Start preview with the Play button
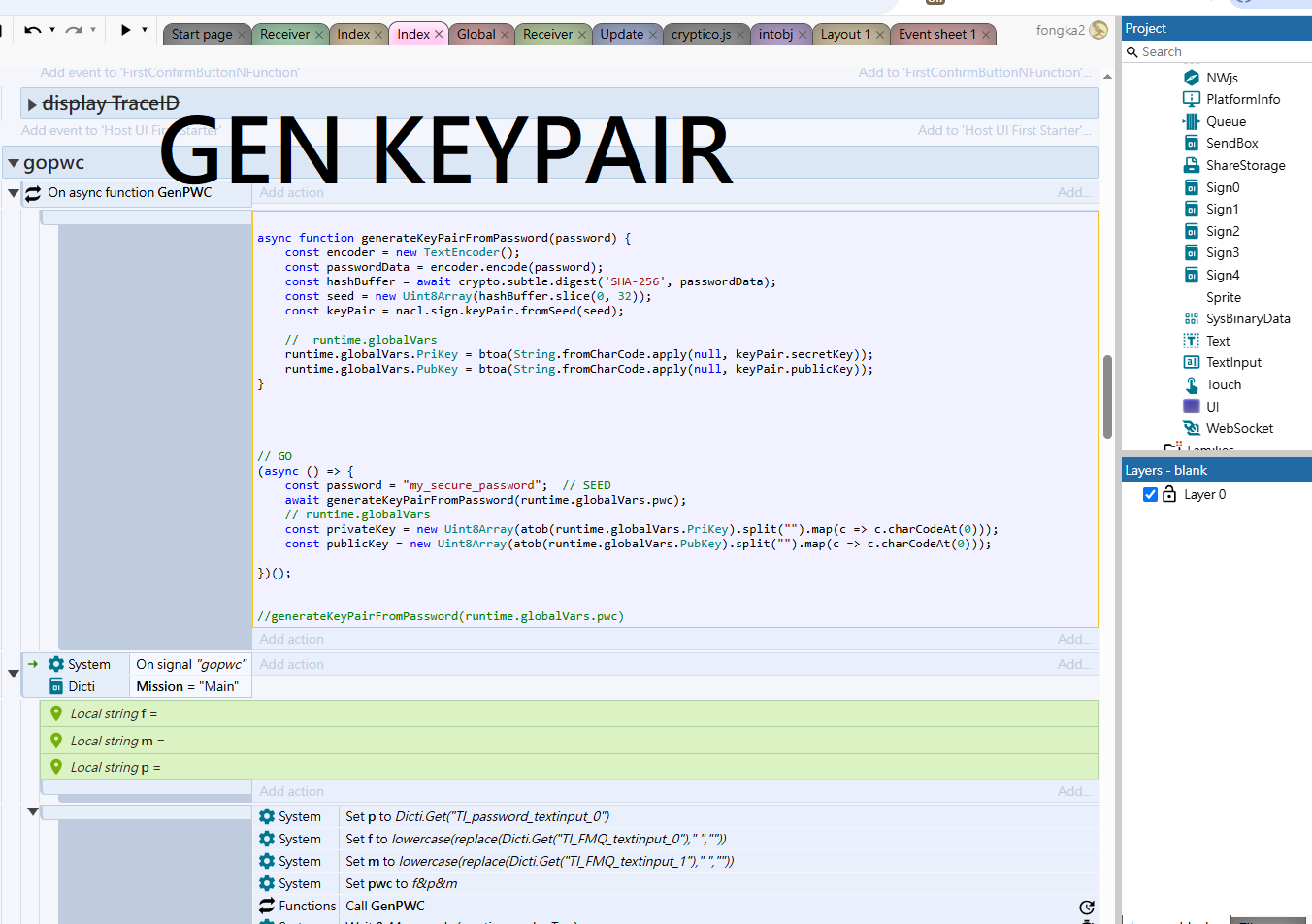 point(126,30)
